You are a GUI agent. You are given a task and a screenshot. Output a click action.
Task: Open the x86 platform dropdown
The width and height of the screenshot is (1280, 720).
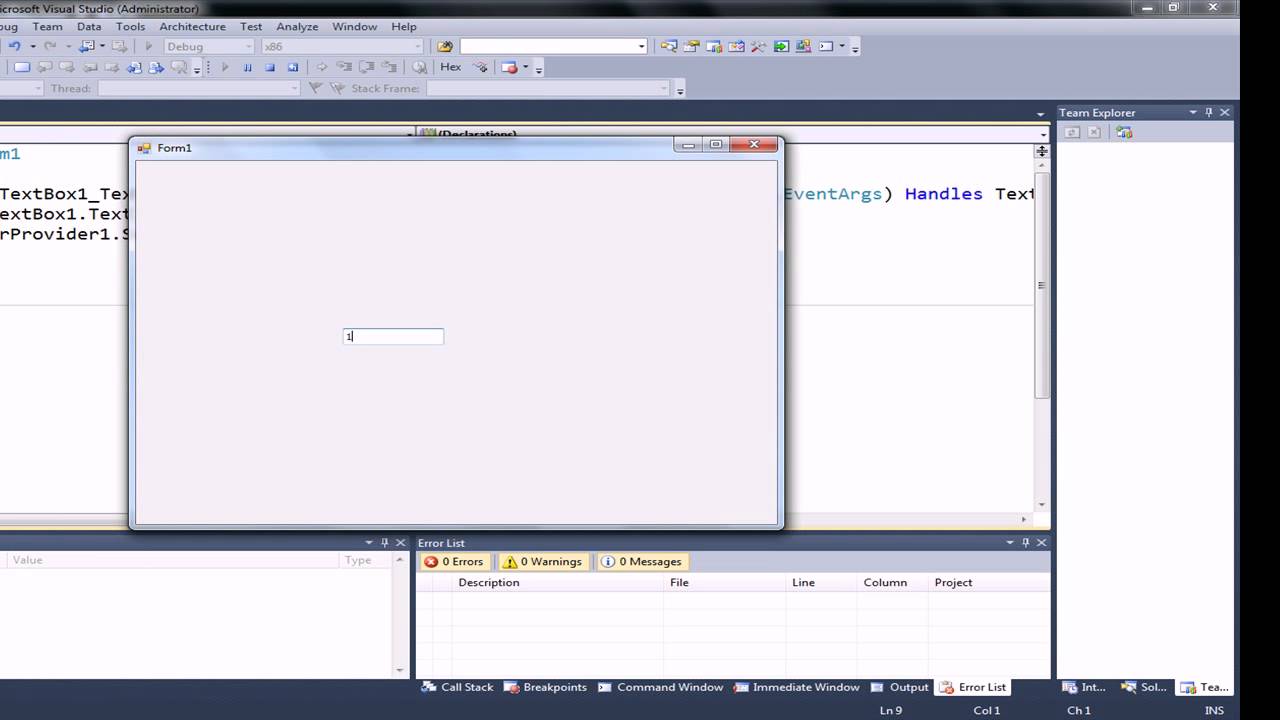(x=417, y=46)
